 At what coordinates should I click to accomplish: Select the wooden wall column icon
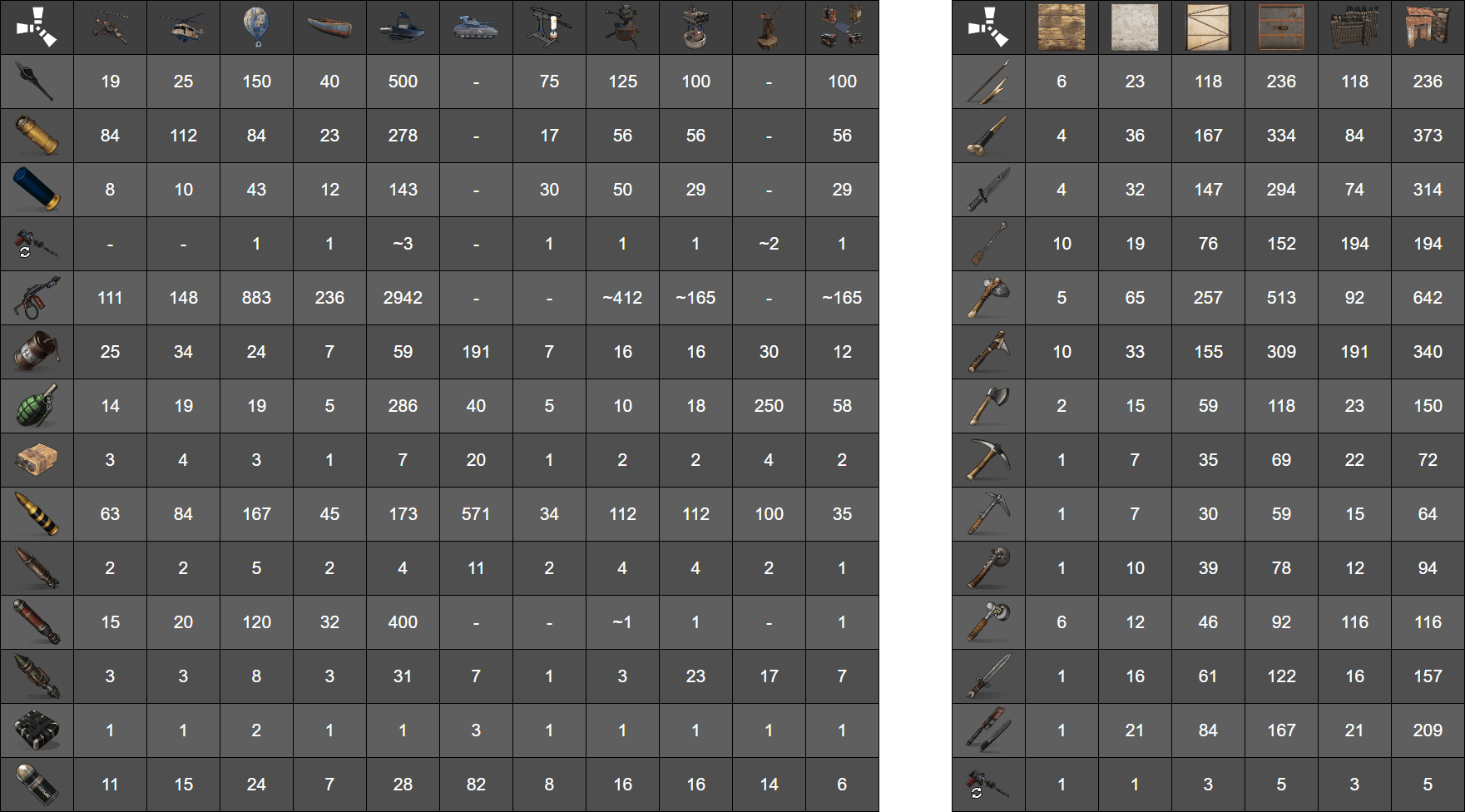pos(1062,27)
